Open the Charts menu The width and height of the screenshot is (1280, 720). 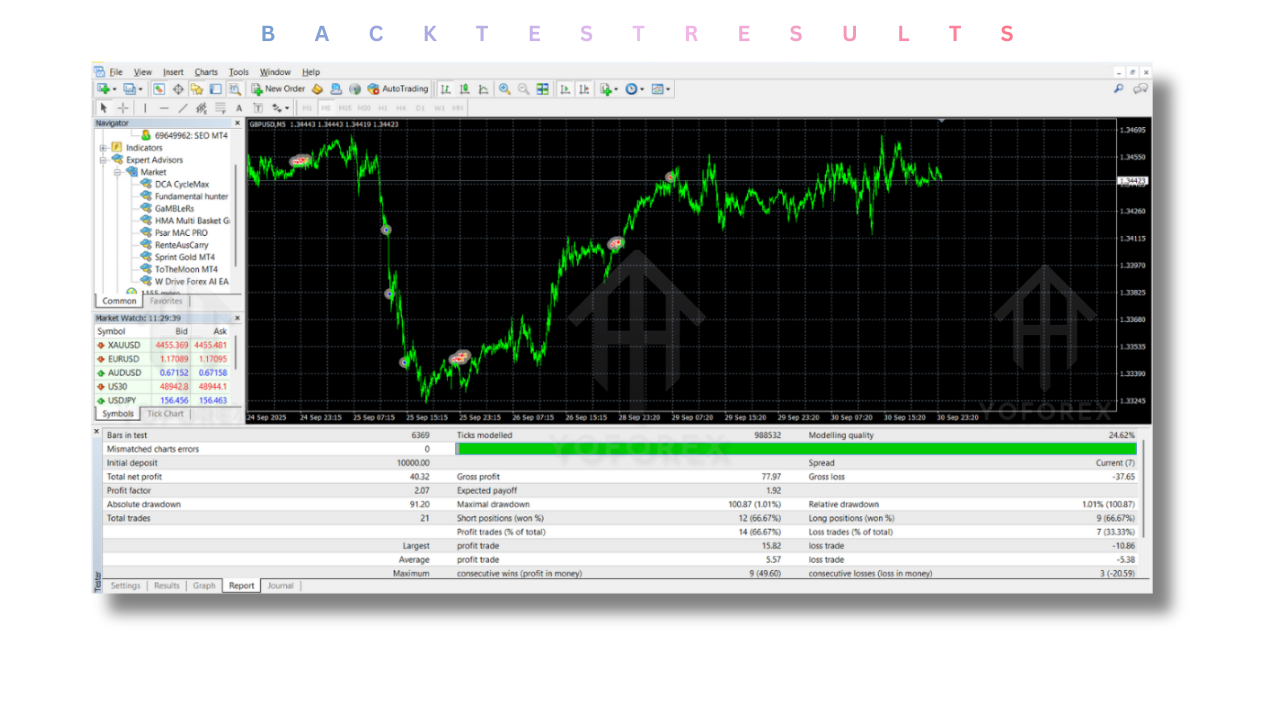205,71
